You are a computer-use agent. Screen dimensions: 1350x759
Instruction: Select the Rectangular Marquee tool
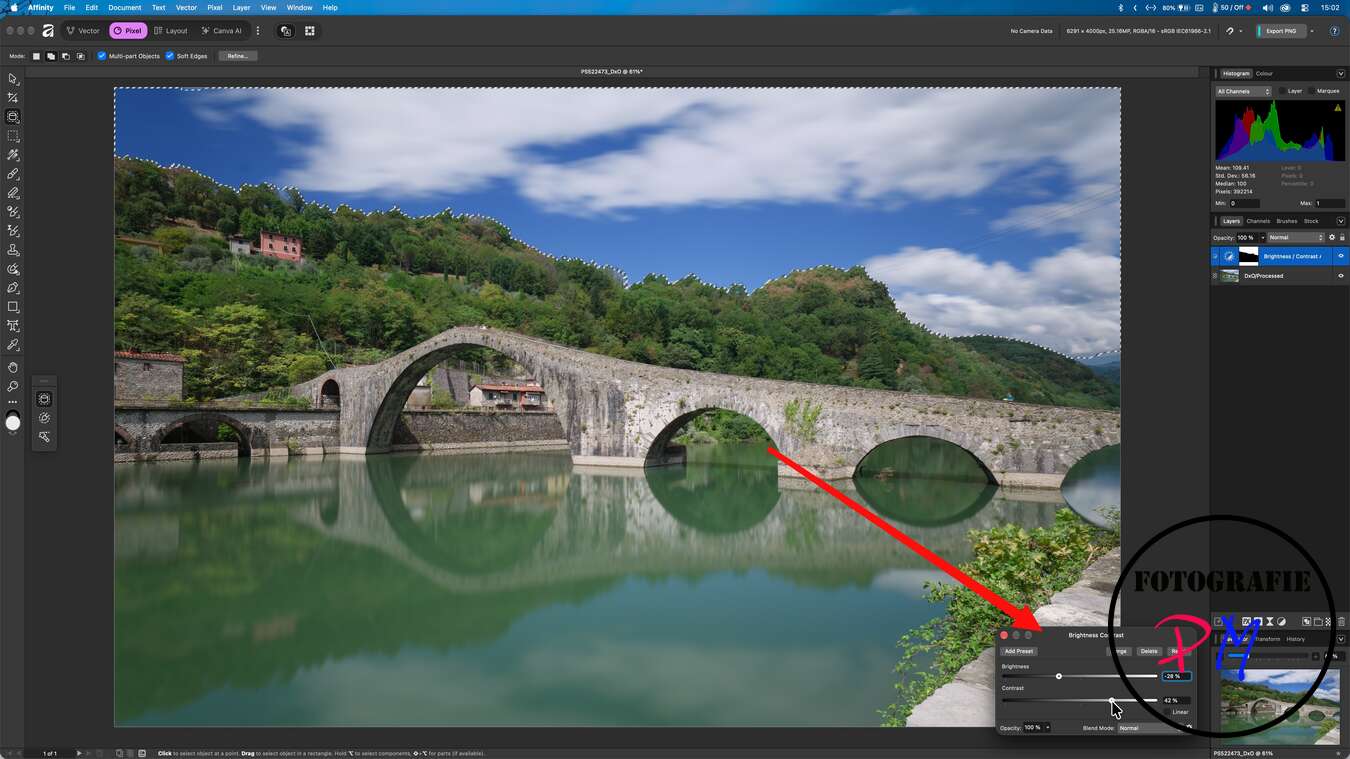pyautogui.click(x=13, y=136)
